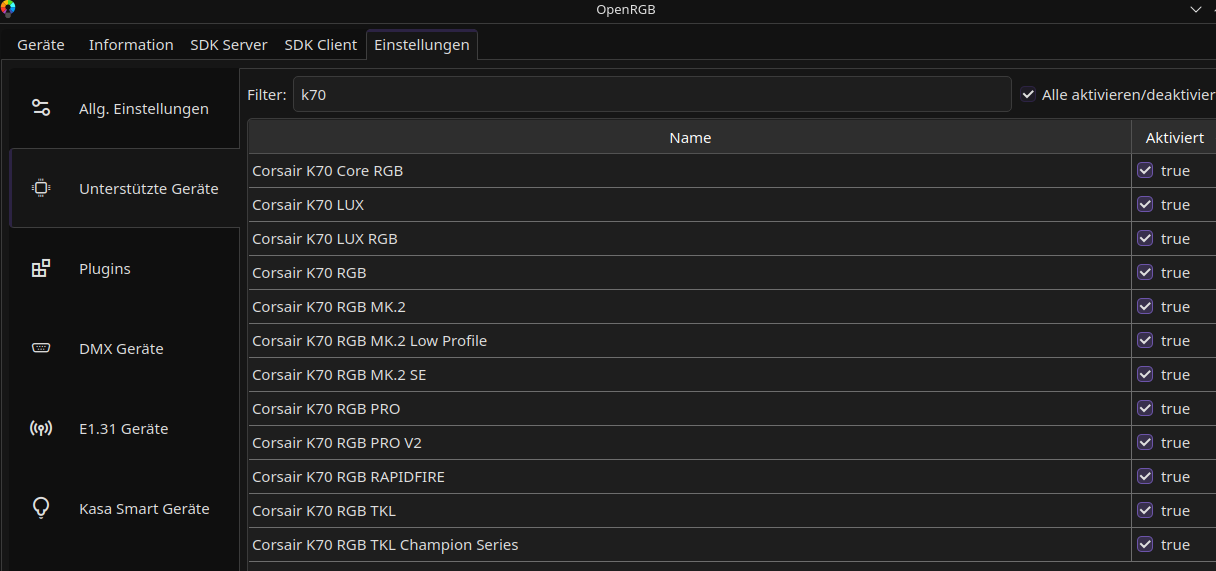The image size is (1216, 571).
Task: Click the OpenRGB app icon in title bar
Action: point(8,9)
